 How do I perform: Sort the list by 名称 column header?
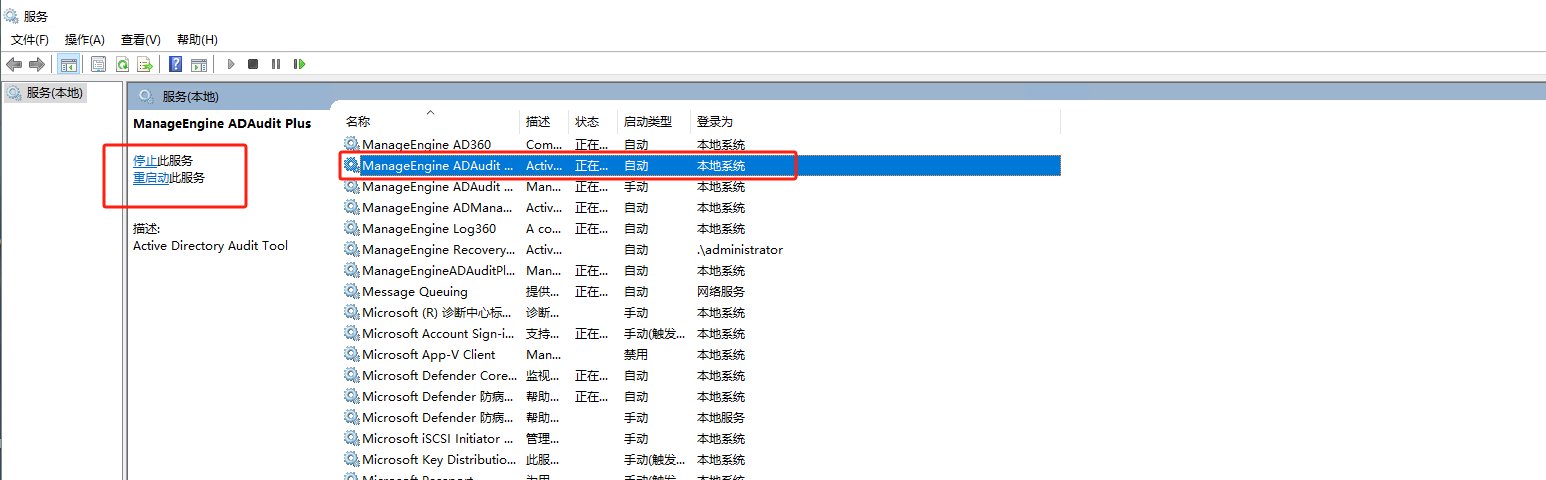coord(358,122)
